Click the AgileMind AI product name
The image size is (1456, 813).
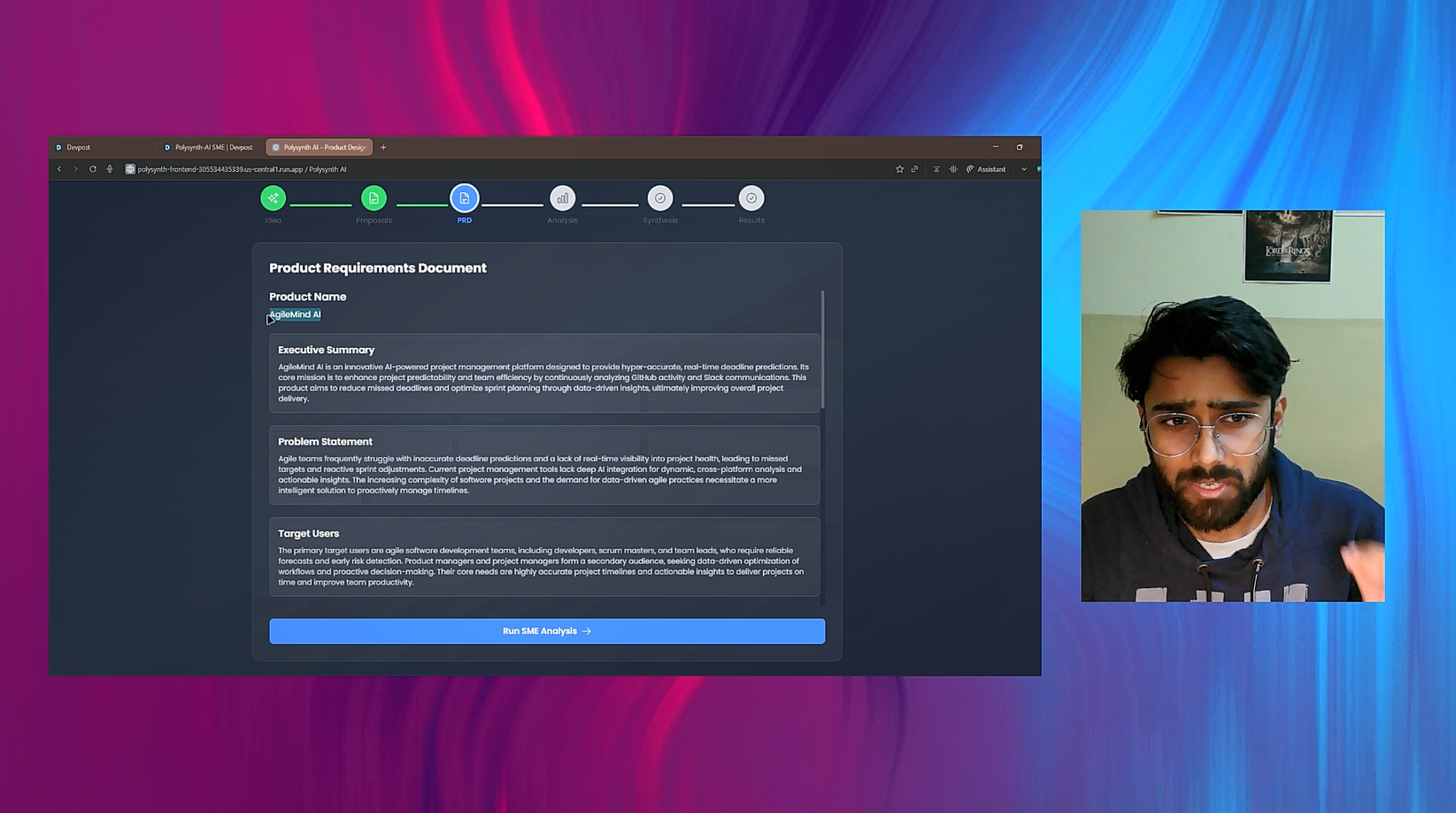[295, 314]
